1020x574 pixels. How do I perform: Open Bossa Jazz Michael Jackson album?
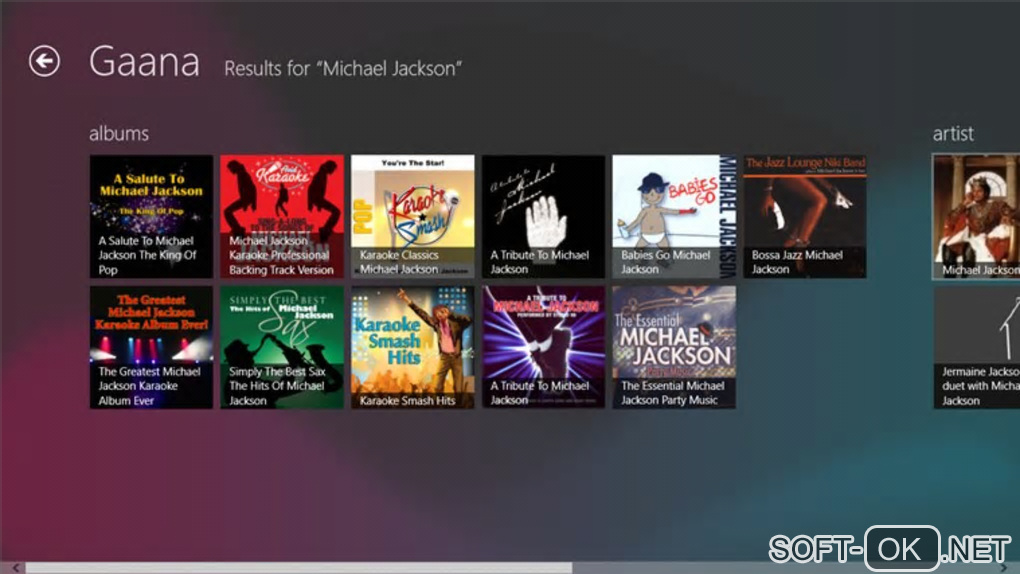click(805, 216)
